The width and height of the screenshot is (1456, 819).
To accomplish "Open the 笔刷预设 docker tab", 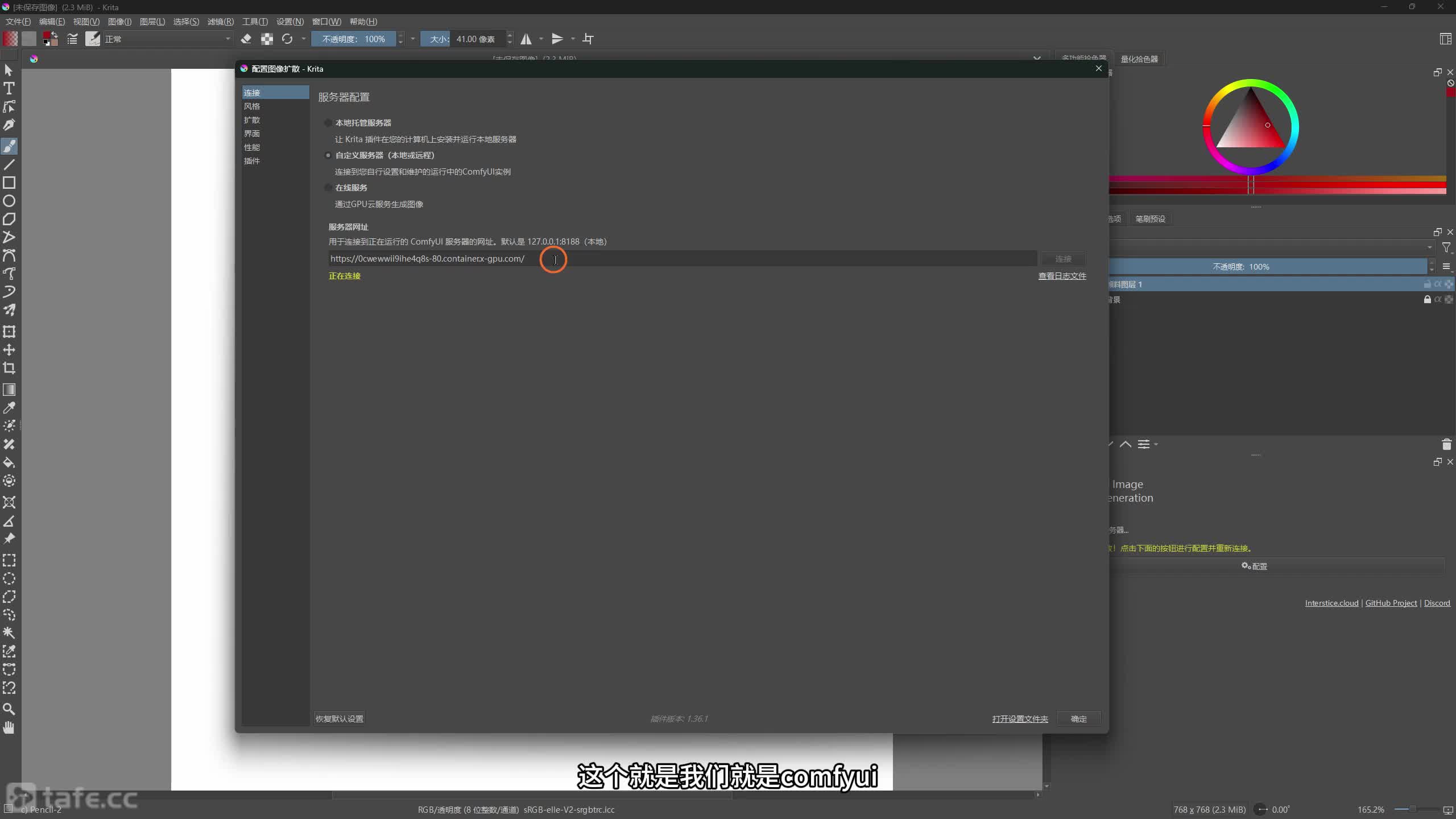I will coord(1150,219).
